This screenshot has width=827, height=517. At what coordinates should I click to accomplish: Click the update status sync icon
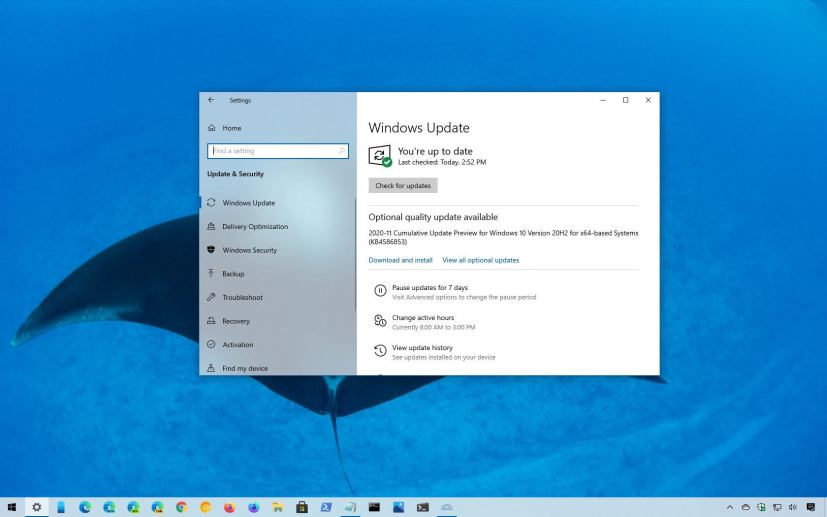tap(380, 156)
